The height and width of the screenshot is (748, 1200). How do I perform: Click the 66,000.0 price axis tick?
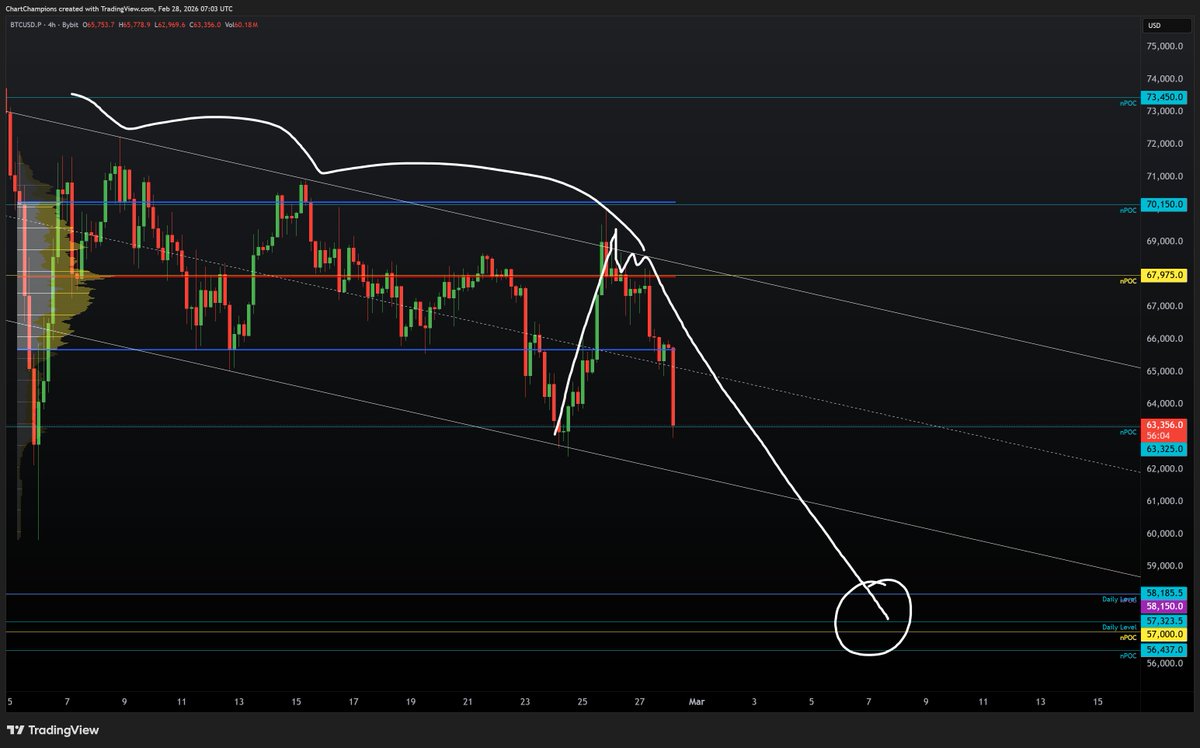(x=1165, y=338)
